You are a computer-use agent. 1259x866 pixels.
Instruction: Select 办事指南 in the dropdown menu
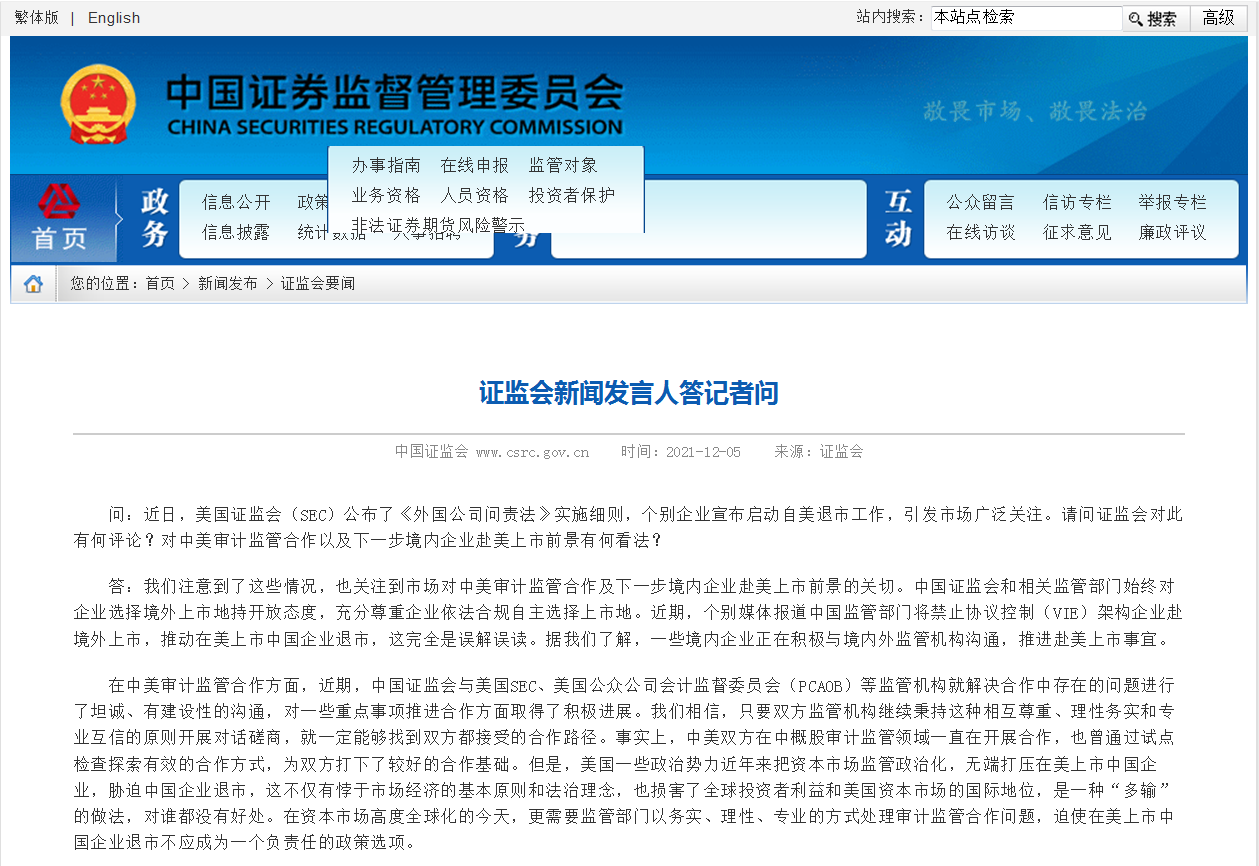(x=386, y=165)
